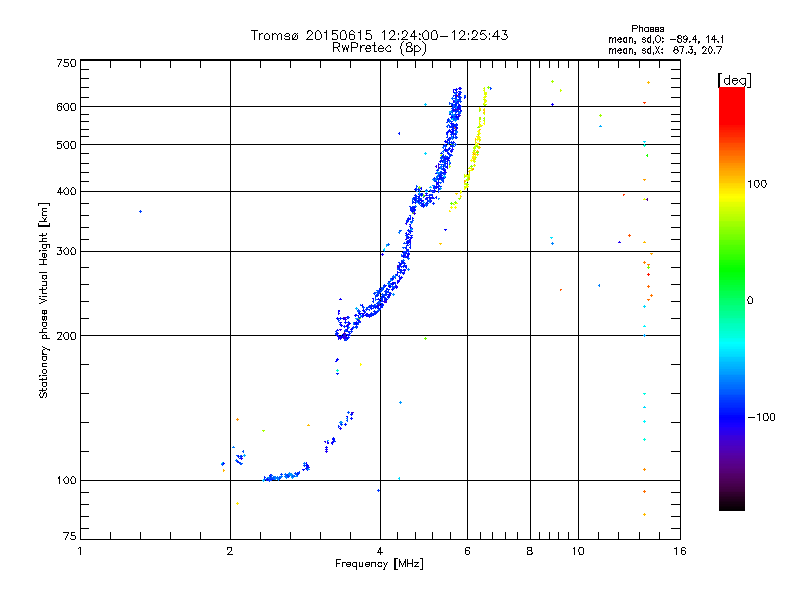Image resolution: width=800 pixels, height=600 pixels.
Task: Click the 'Stationary phase Virtual Height [km]' label
Action: click(x=43, y=300)
